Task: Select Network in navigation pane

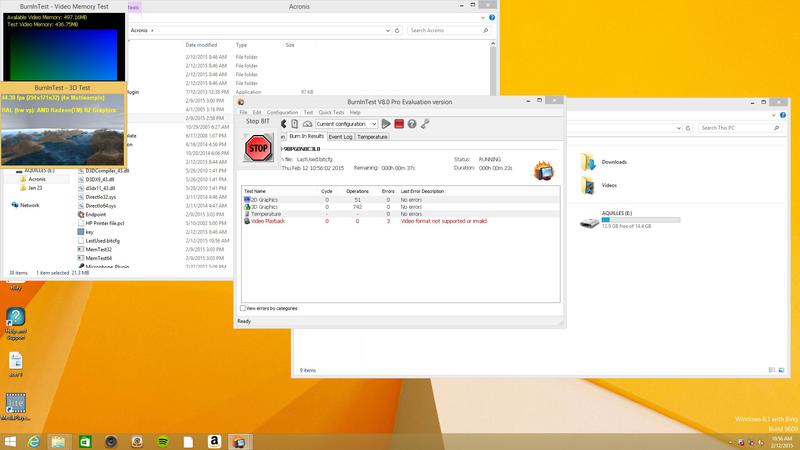Action: [30, 205]
